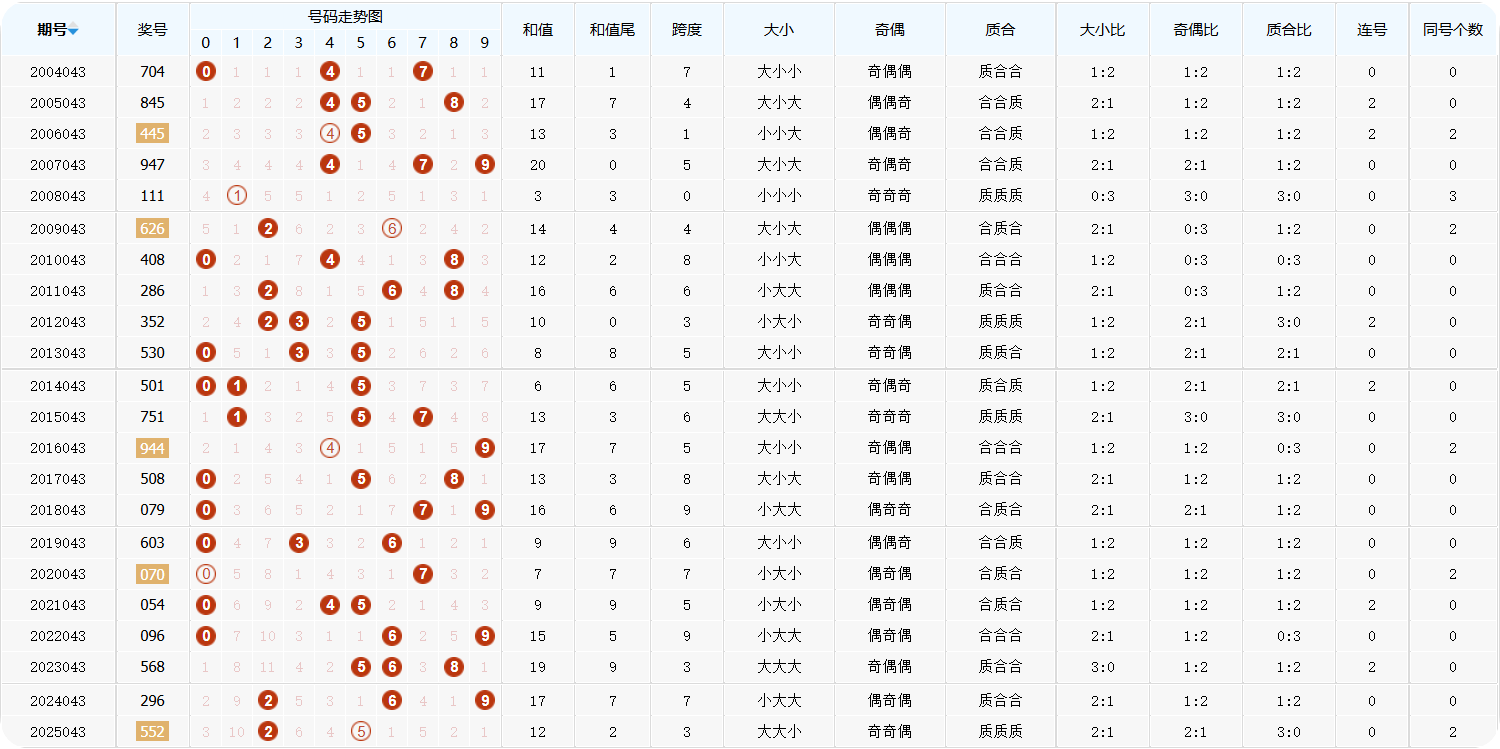The height and width of the screenshot is (749, 1500).
Task: Click 大小比 value 3:0 in row 2023043
Action: click(1102, 667)
